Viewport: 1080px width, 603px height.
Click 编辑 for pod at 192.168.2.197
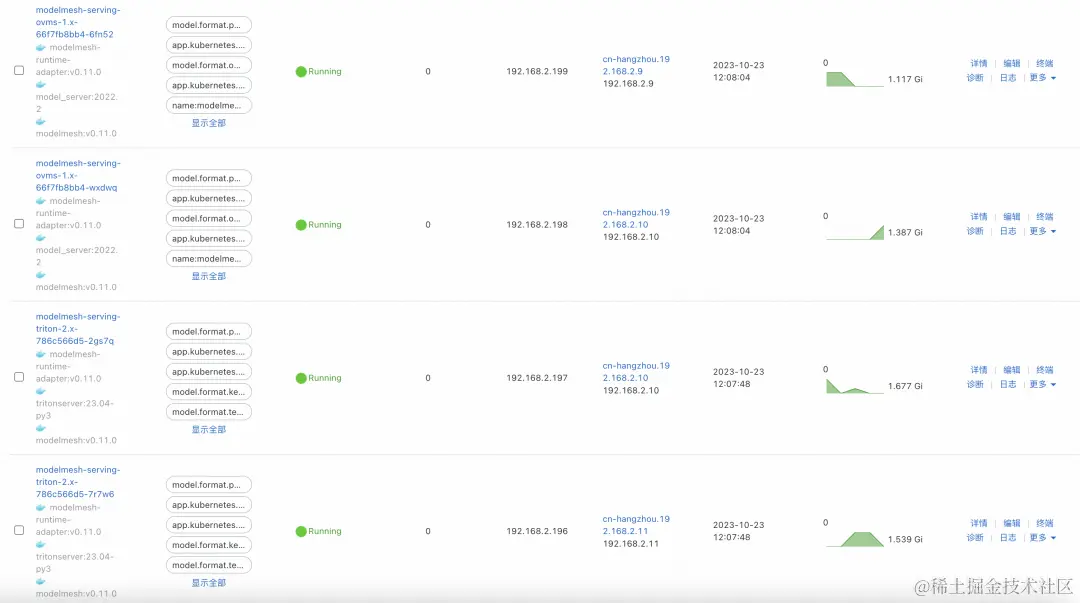pos(1012,370)
